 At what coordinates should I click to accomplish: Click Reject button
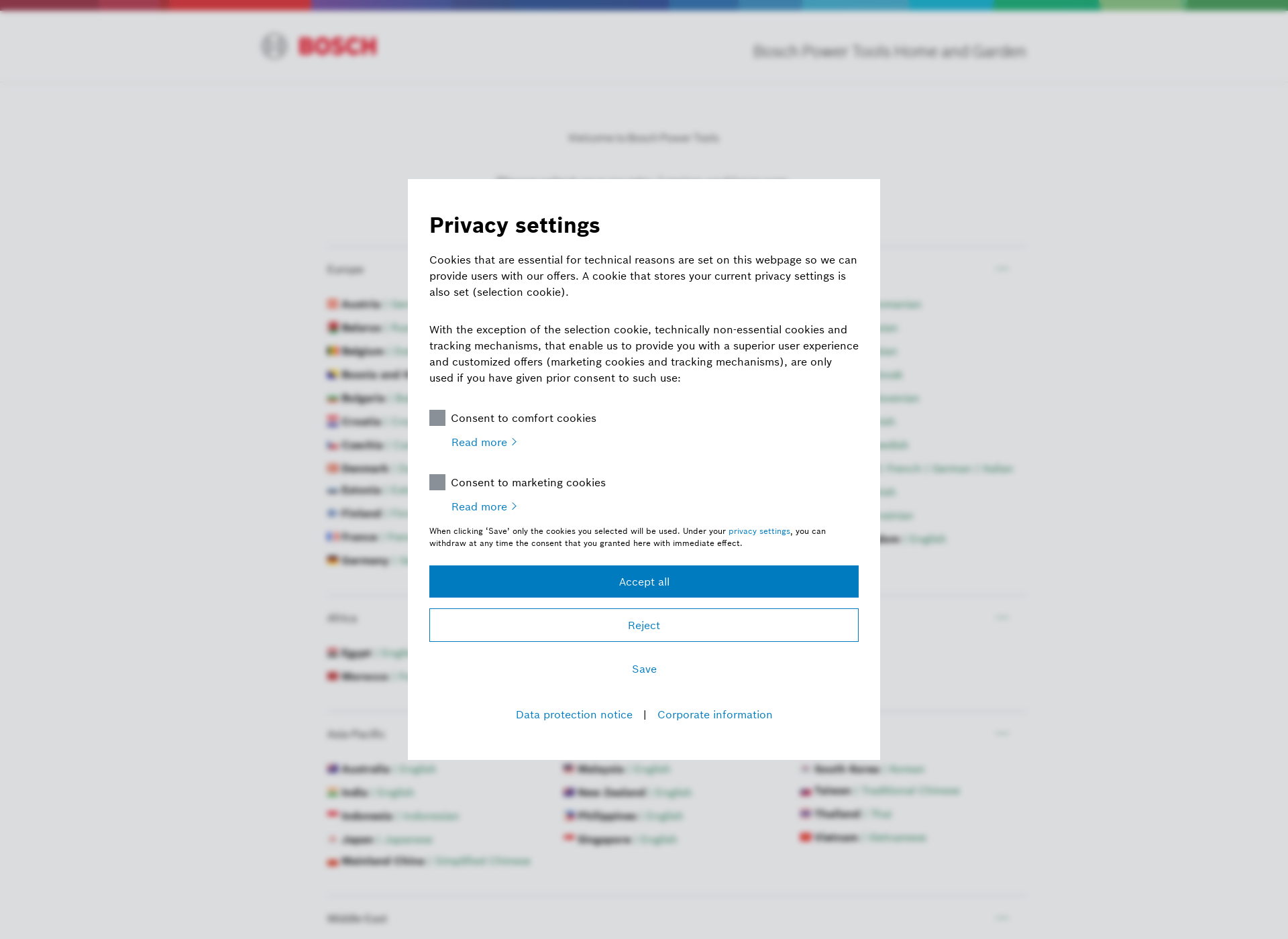(x=644, y=625)
